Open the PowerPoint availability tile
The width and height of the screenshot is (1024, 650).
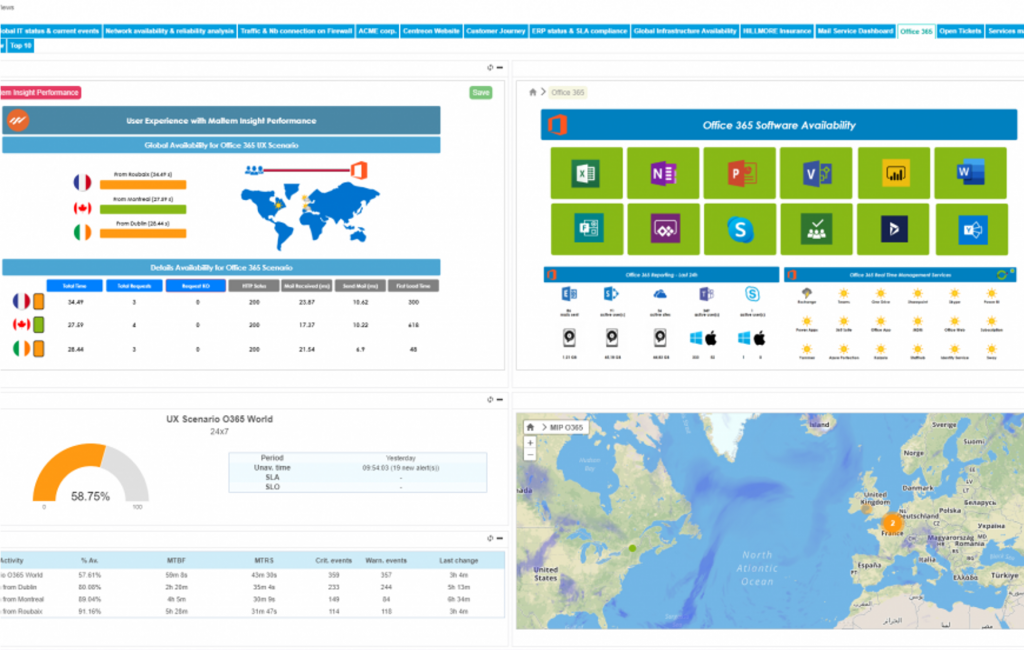740,173
